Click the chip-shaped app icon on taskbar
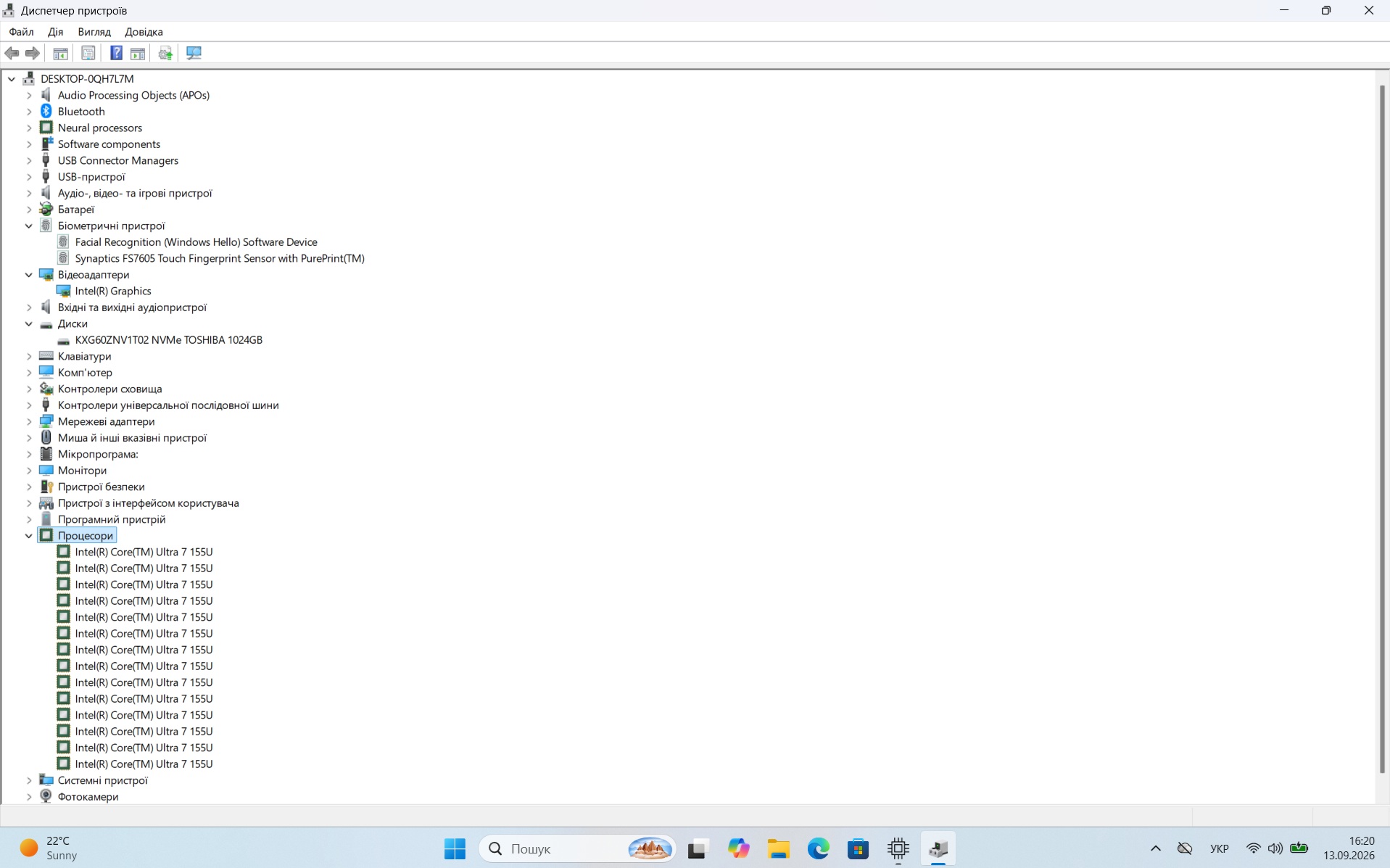This screenshot has height=868, width=1390. (x=898, y=848)
